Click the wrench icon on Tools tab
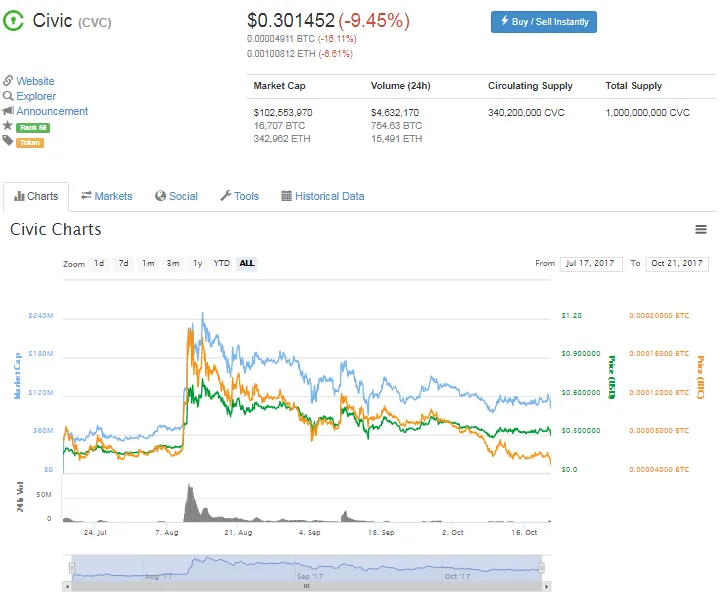725x597 pixels. [x=226, y=196]
